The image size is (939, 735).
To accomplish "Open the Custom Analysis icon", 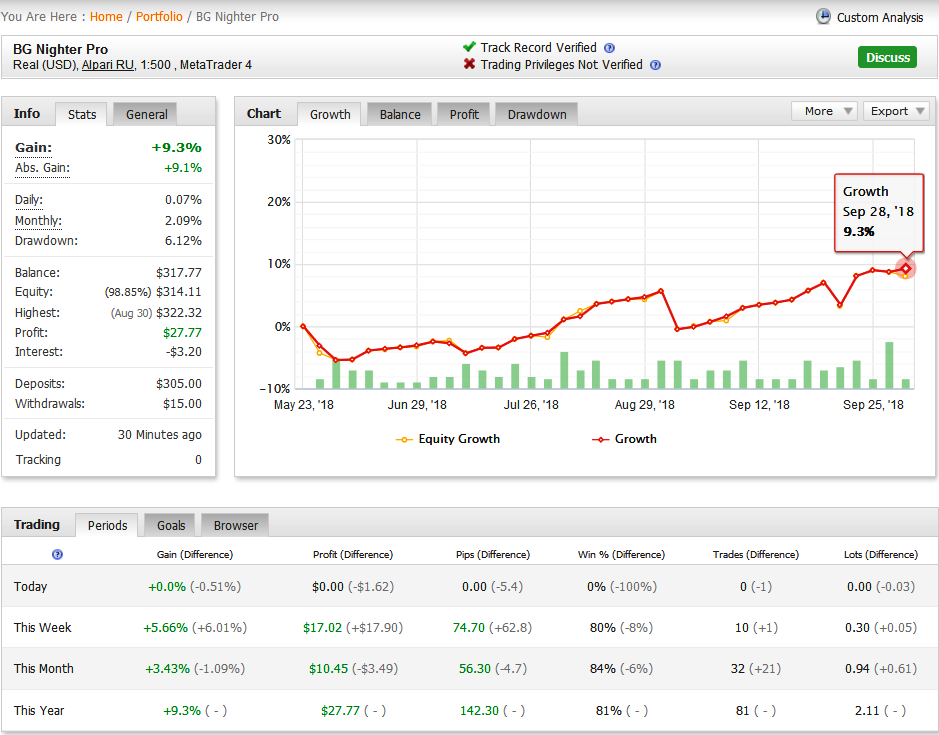I will [x=823, y=16].
